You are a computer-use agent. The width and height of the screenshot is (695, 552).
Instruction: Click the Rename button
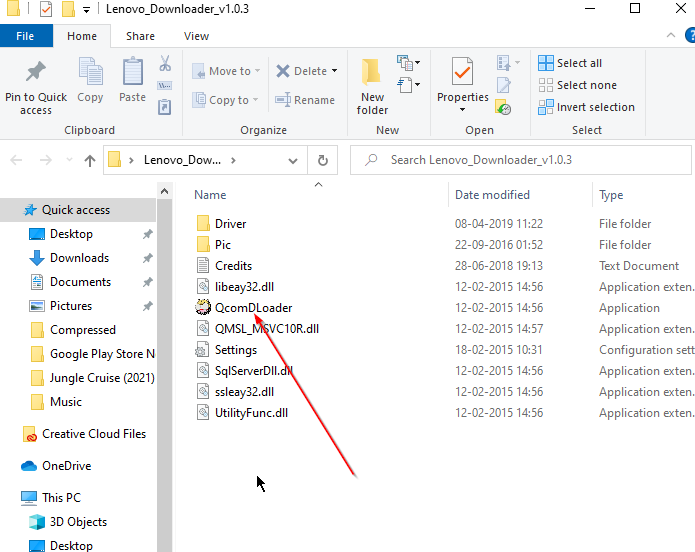click(305, 100)
